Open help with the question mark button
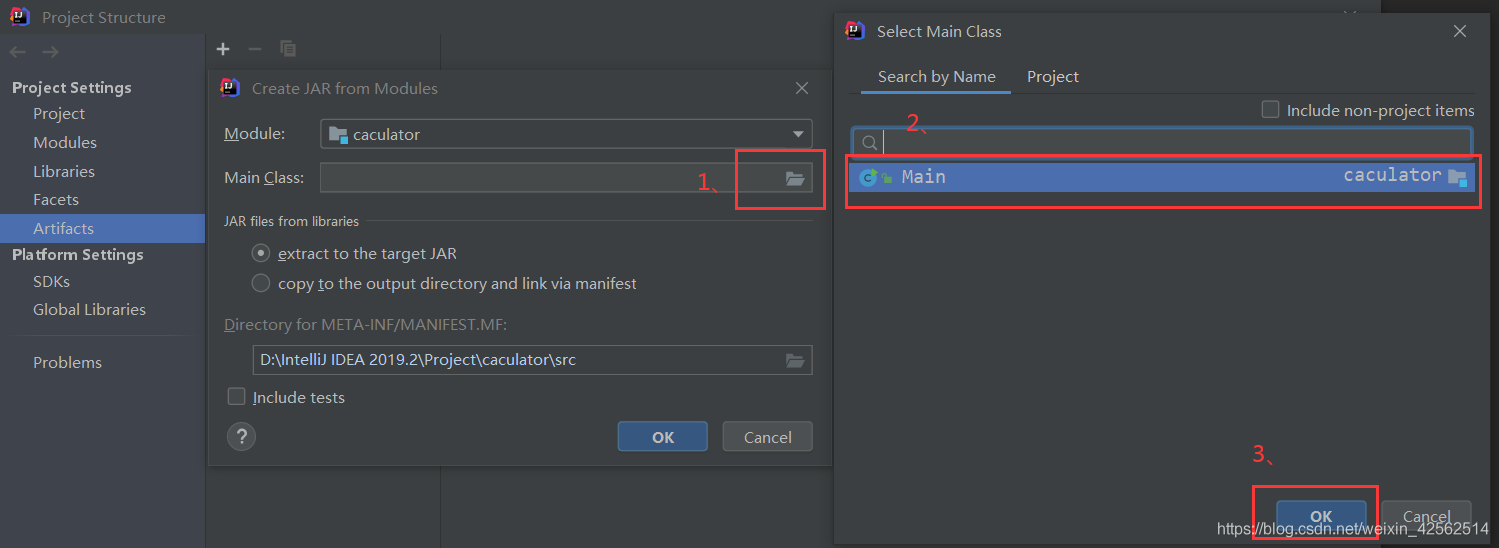The image size is (1499, 548). coord(242,436)
